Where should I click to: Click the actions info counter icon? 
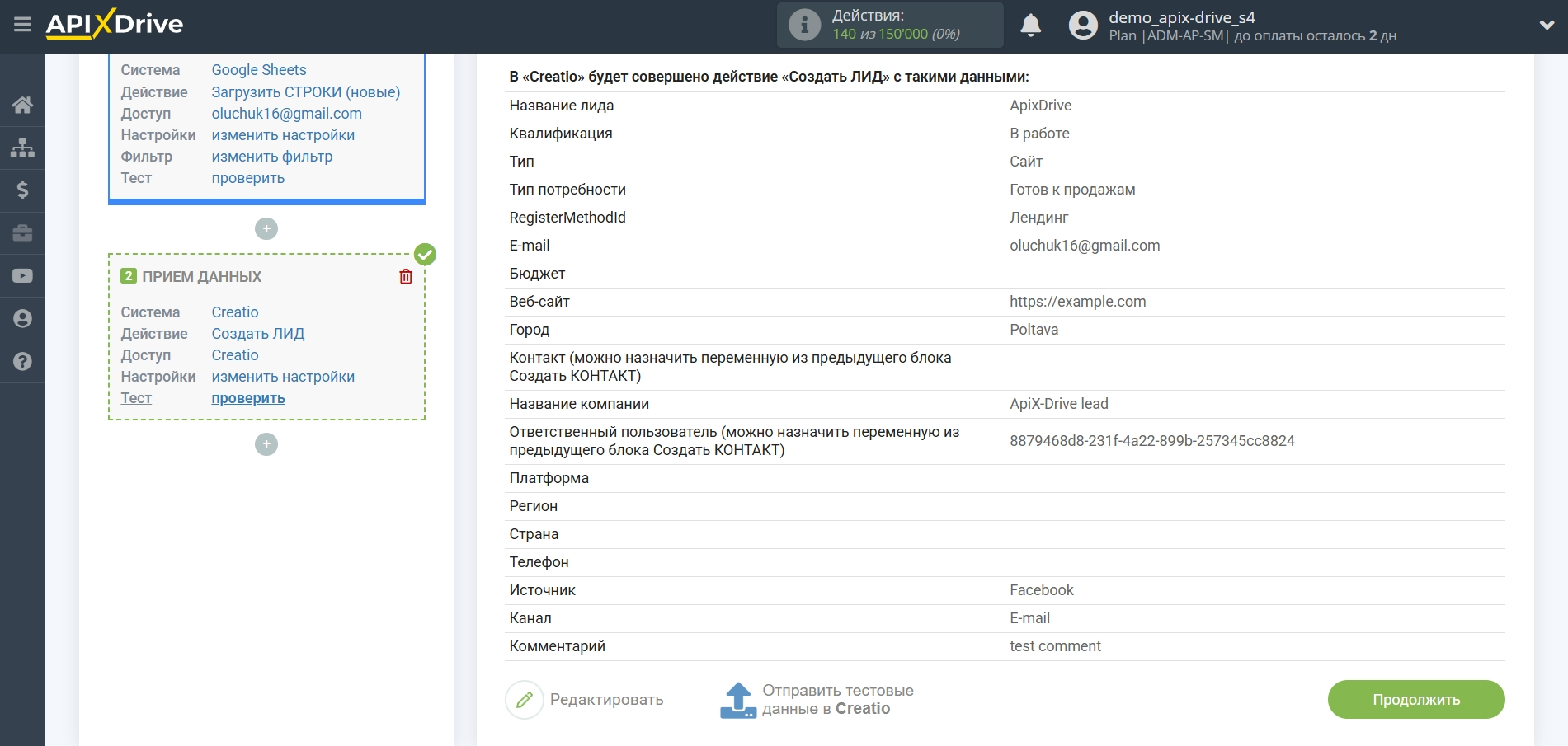tap(804, 25)
